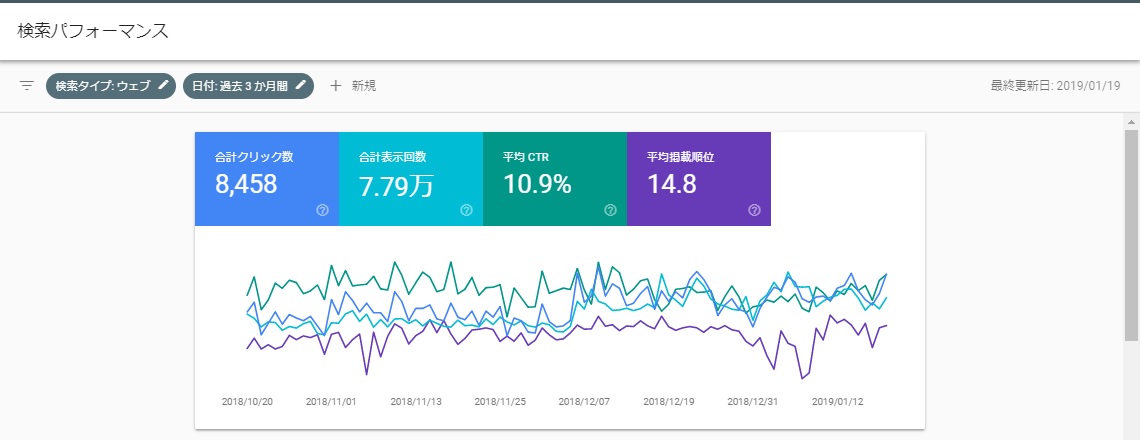Viewport: 1140px width, 440px height.
Task: Open help icon on 平均 CTR card
Action: [x=611, y=210]
